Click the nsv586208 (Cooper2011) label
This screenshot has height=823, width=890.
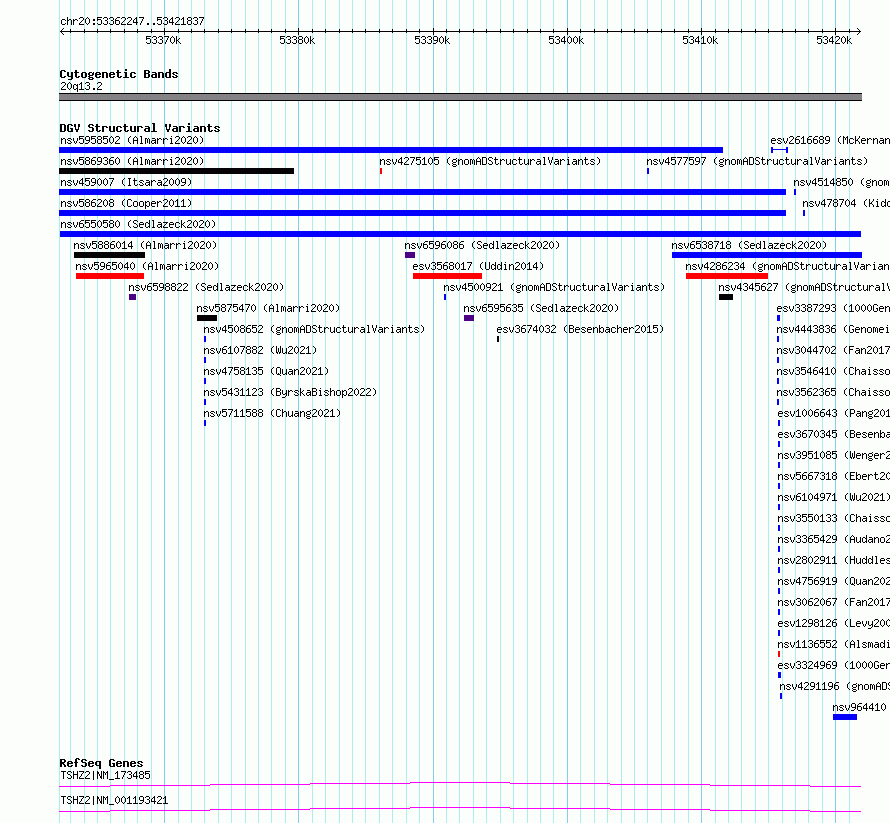coord(126,203)
